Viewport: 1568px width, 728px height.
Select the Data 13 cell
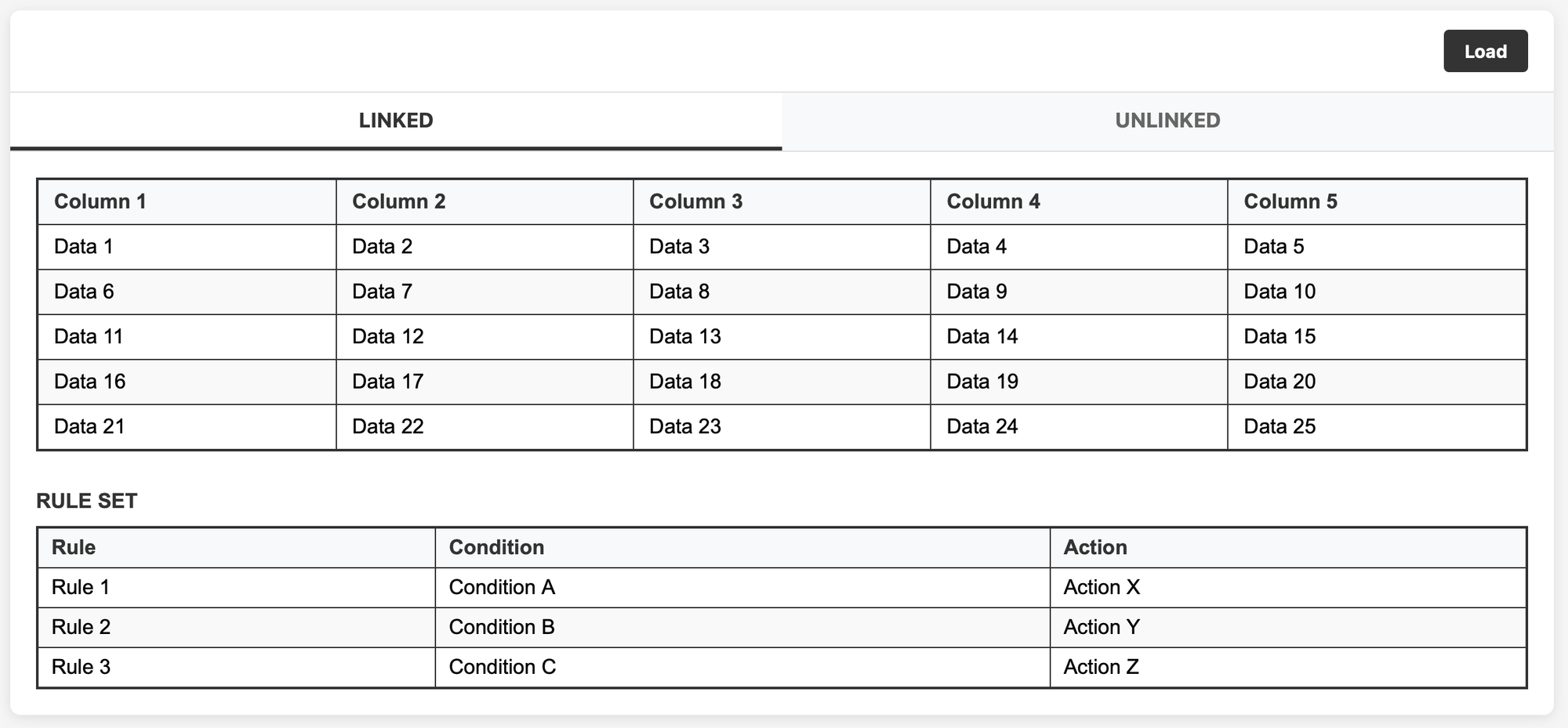click(x=782, y=337)
